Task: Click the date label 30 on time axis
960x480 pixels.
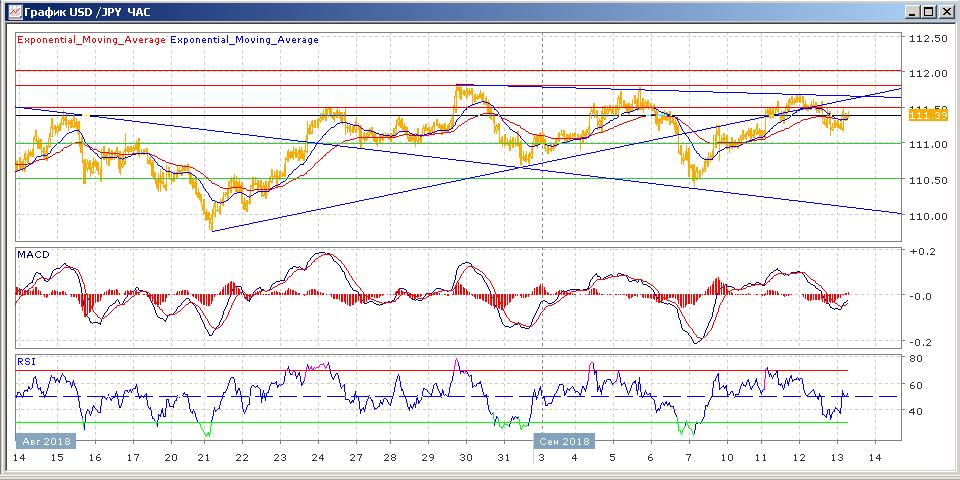Action: click(466, 457)
